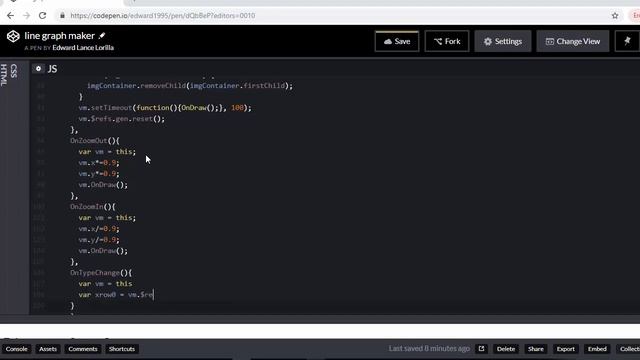Open pen Settings
This screenshot has height=360, width=640.
(x=503, y=41)
